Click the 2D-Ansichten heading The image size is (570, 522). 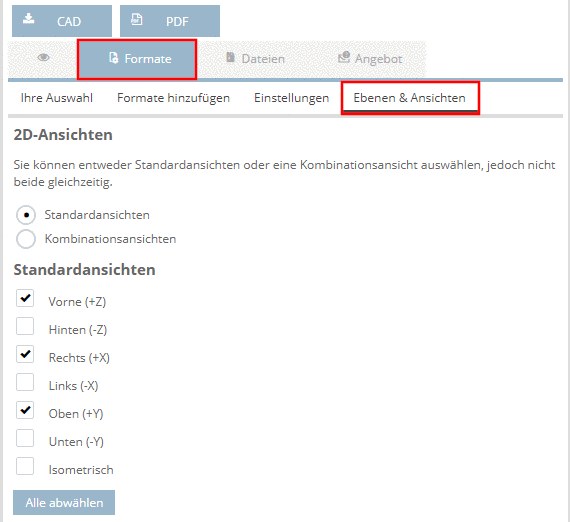(63, 134)
